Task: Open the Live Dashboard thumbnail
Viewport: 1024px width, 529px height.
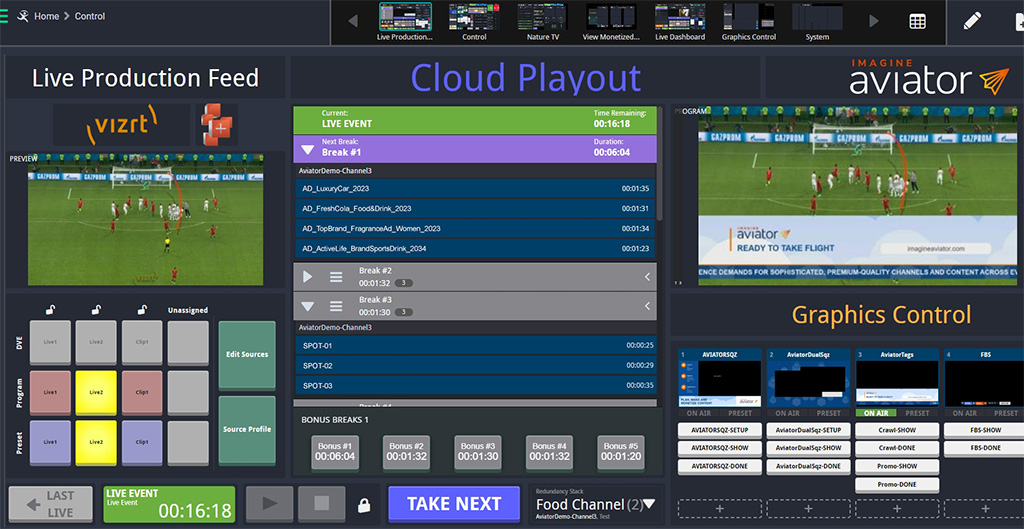Action: click(680, 22)
